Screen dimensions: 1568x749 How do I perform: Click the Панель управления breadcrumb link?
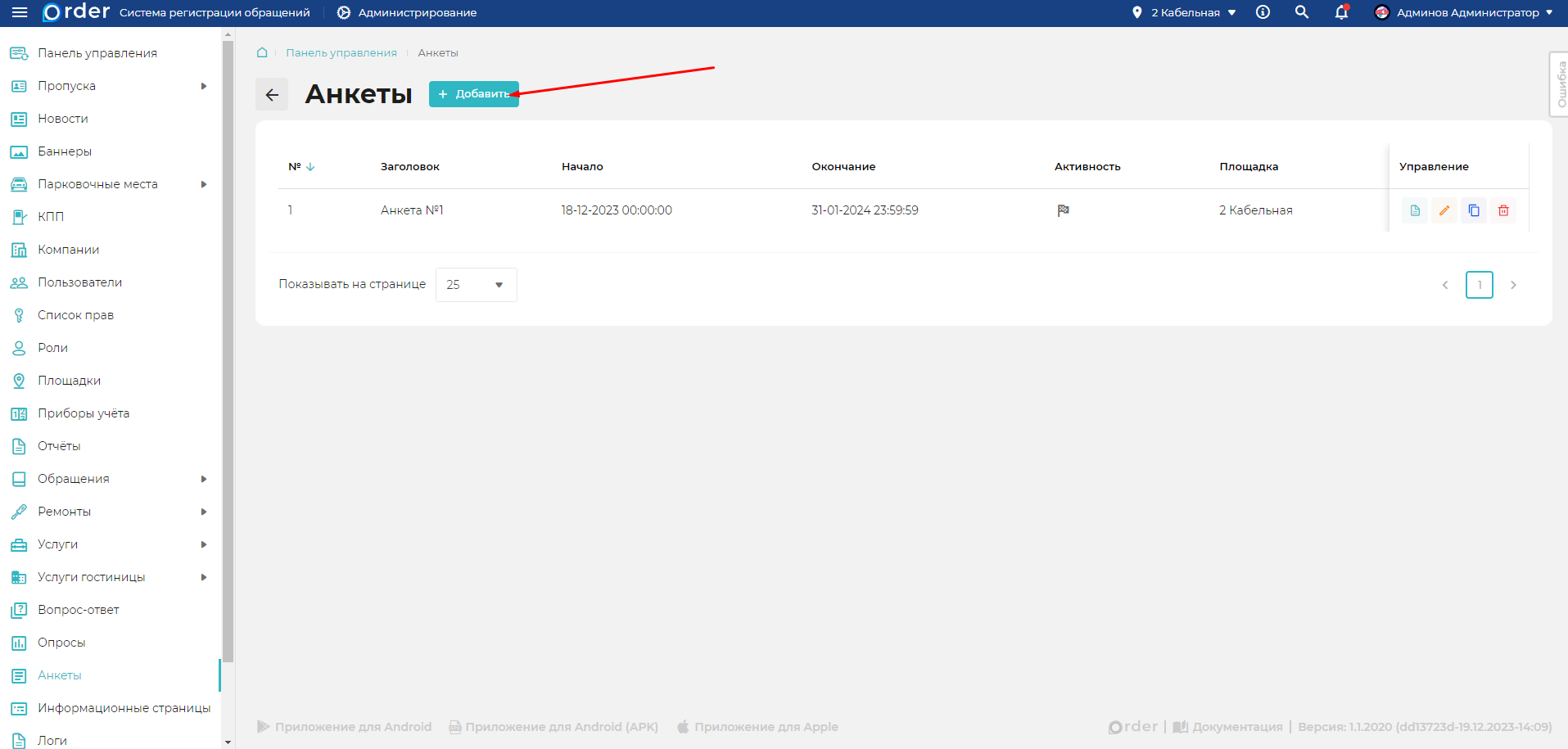[x=341, y=52]
